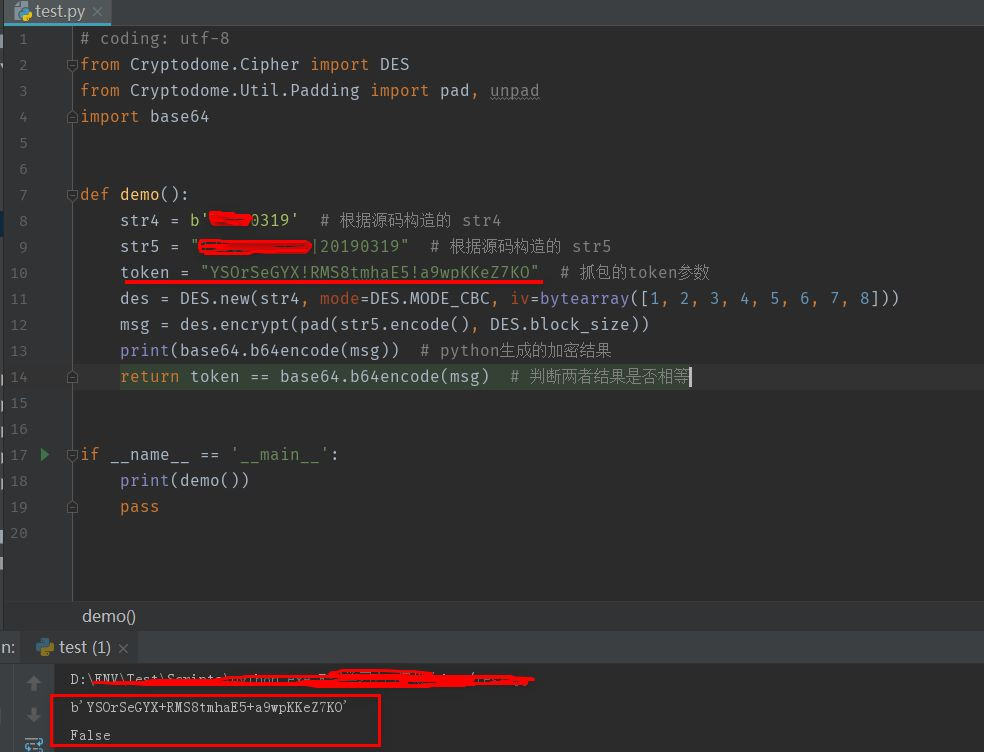Close the test (1) run tab
This screenshot has height=752, width=984.
coord(124,648)
